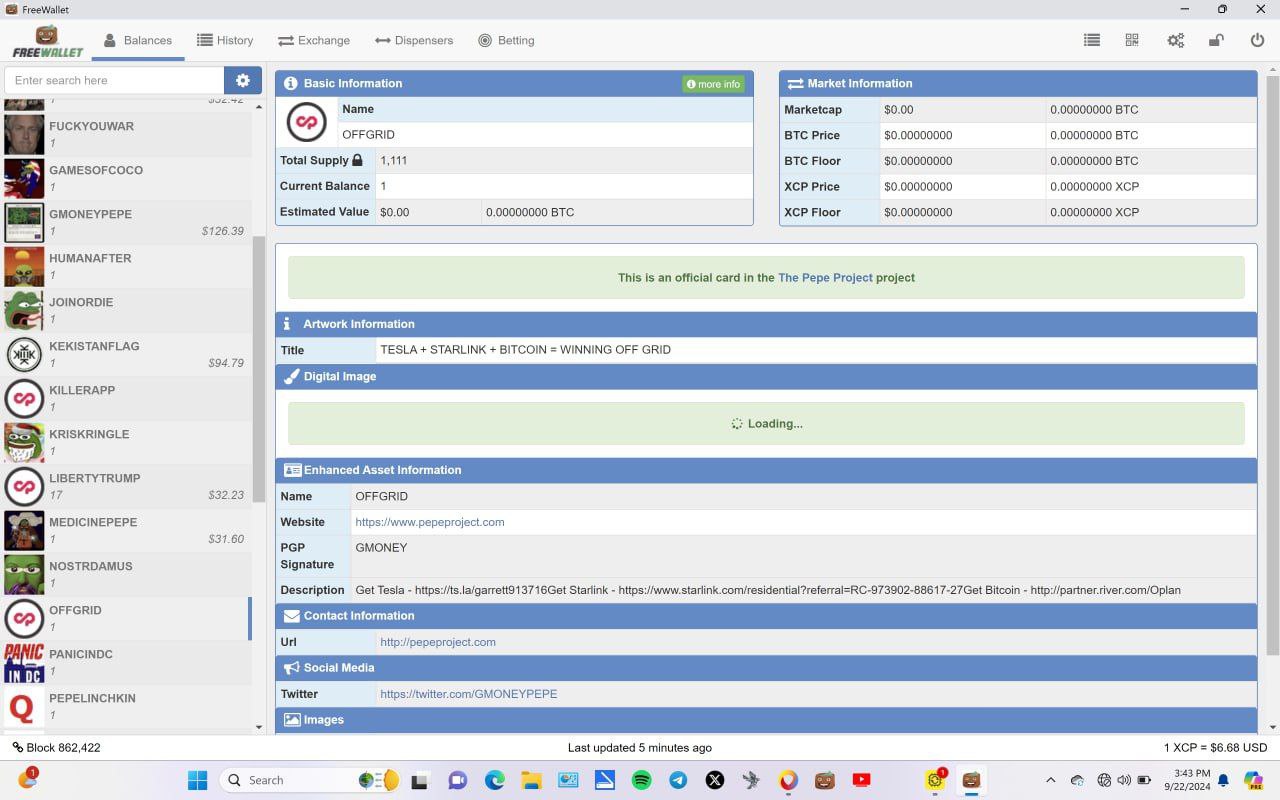The image size is (1280, 800).
Task: Open Spotify from the taskbar
Action: pos(642,780)
